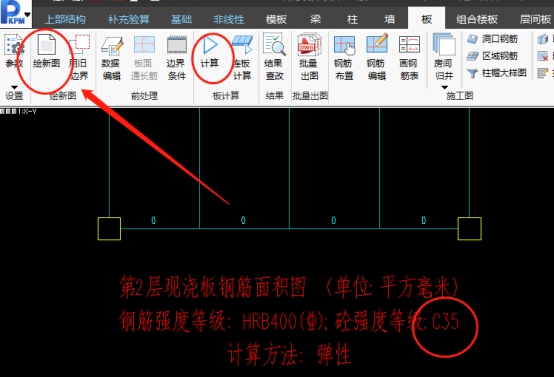
Task: Expand the 房间归并 dropdown arrow
Action: click(x=444, y=87)
